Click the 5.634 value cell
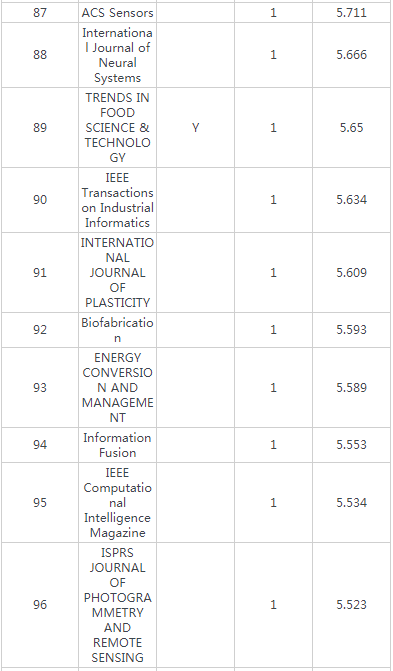The image size is (393, 671). tap(351, 200)
